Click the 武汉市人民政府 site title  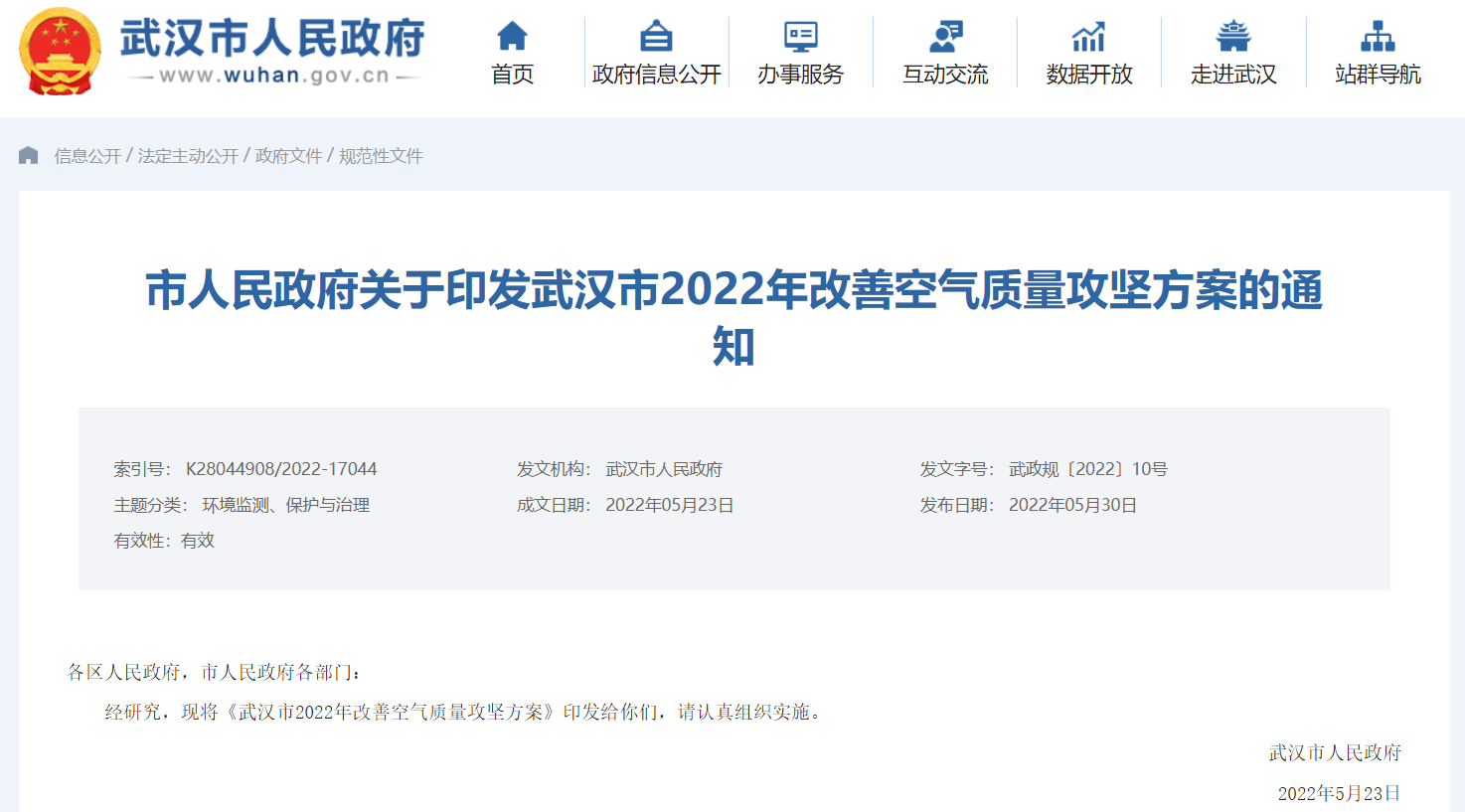pyautogui.click(x=272, y=38)
